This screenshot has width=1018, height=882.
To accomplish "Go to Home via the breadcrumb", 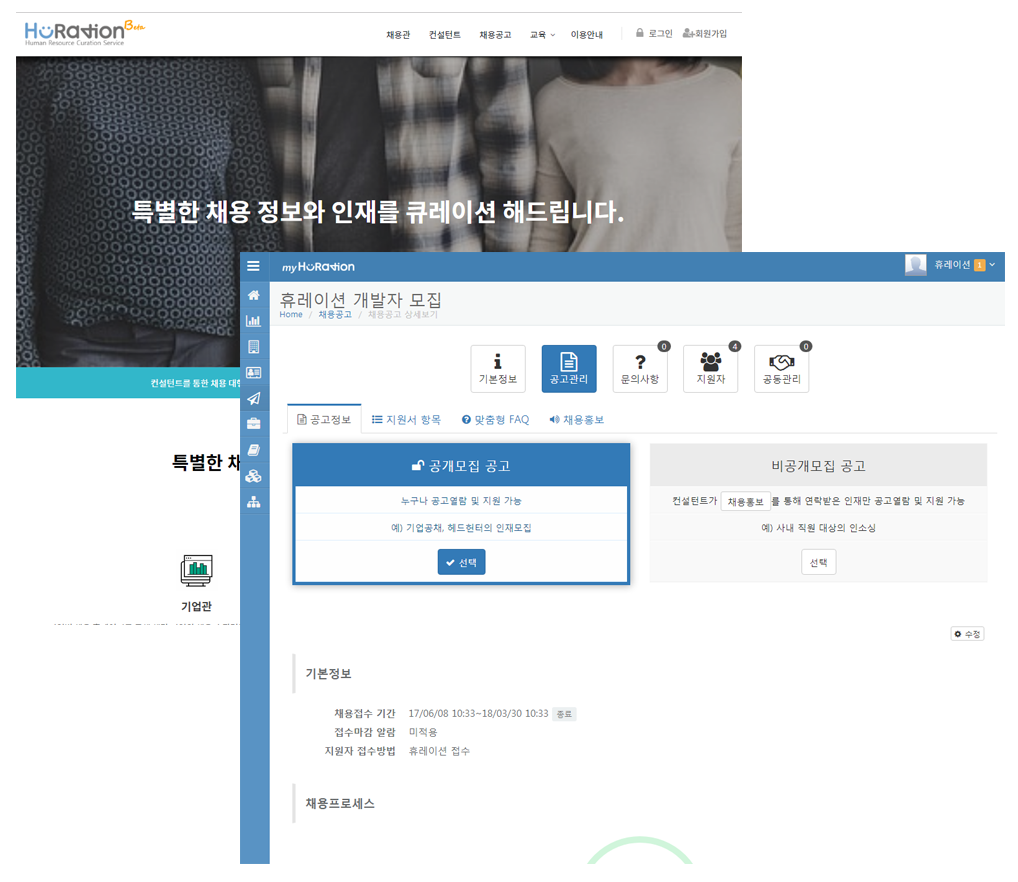I will click(x=291, y=314).
